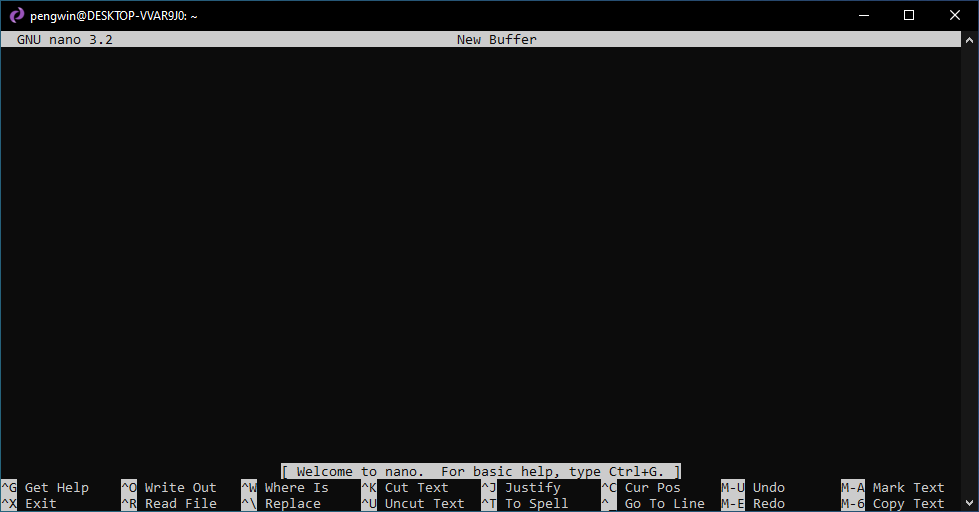The height and width of the screenshot is (512, 979).
Task: Click the ^C Cur Pos shortcut
Action: [x=641, y=488]
